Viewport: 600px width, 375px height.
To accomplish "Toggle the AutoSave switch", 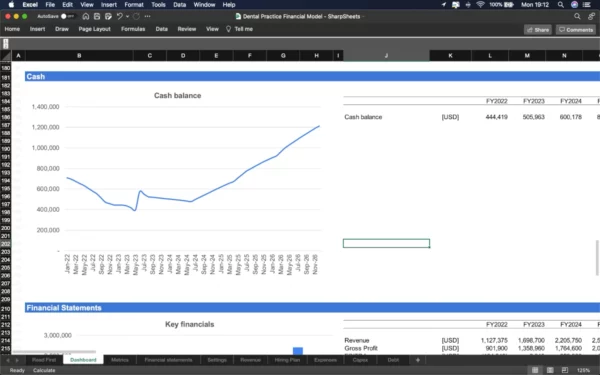I will (x=67, y=16).
